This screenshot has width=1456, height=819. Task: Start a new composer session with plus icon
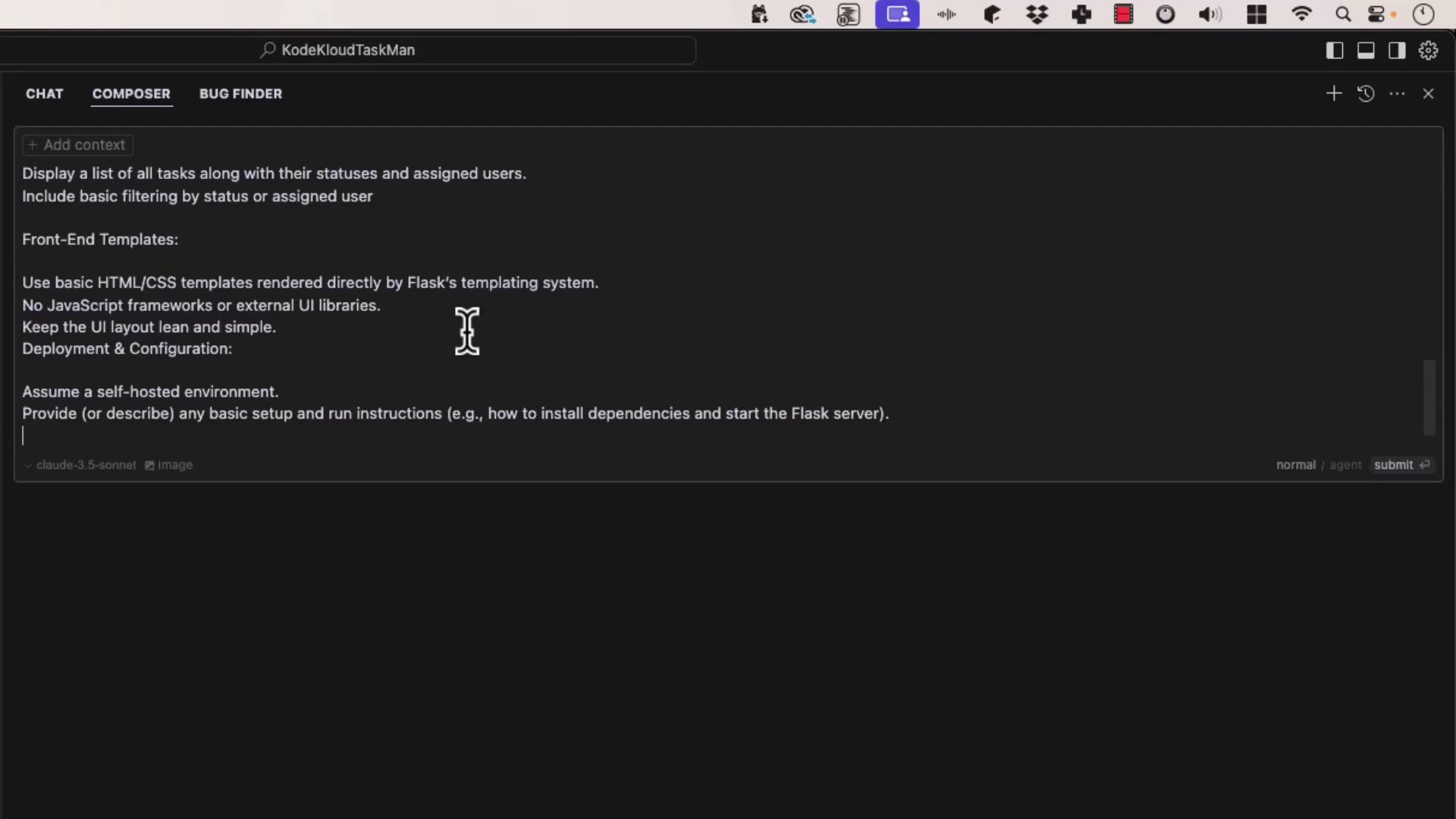click(x=1333, y=93)
